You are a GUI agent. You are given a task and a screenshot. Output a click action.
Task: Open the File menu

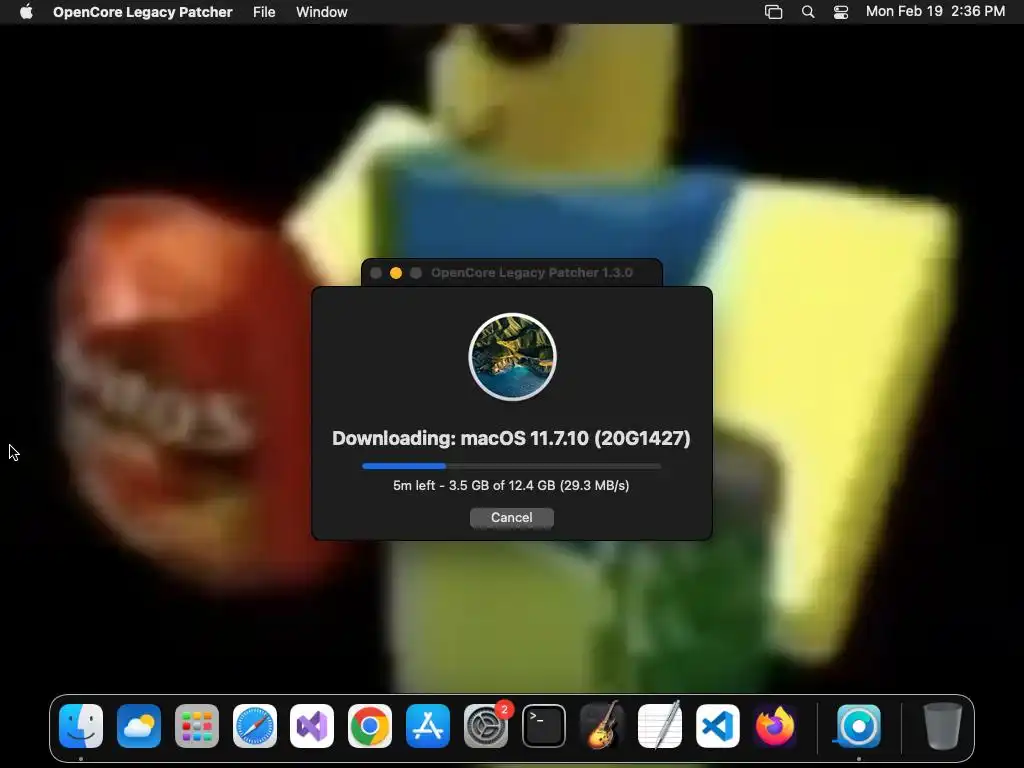point(264,12)
